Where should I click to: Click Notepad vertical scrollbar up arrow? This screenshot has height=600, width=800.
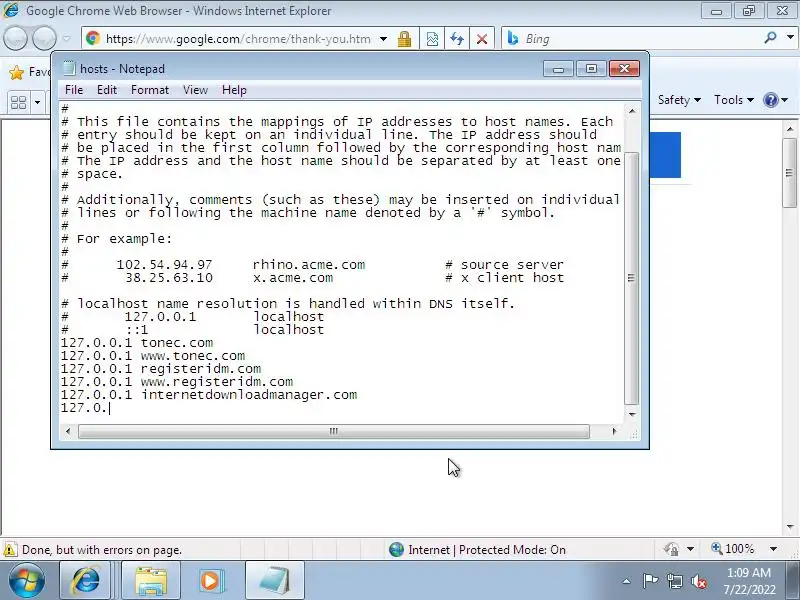tap(632, 111)
